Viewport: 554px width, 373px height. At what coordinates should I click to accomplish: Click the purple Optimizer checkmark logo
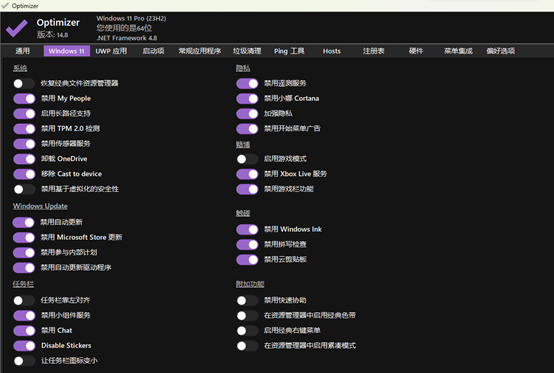[x=17, y=28]
